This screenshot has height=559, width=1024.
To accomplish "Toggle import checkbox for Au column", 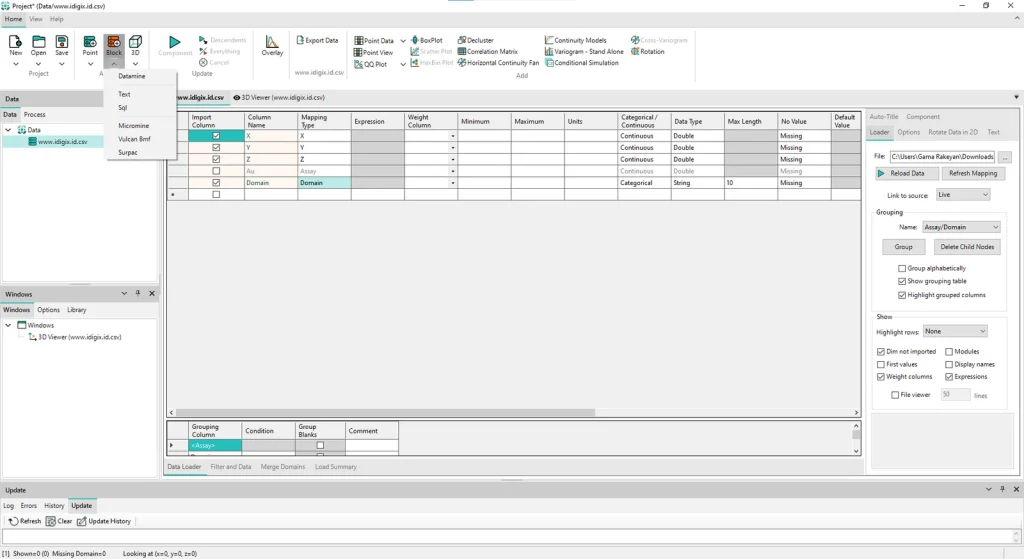I will (216, 171).
